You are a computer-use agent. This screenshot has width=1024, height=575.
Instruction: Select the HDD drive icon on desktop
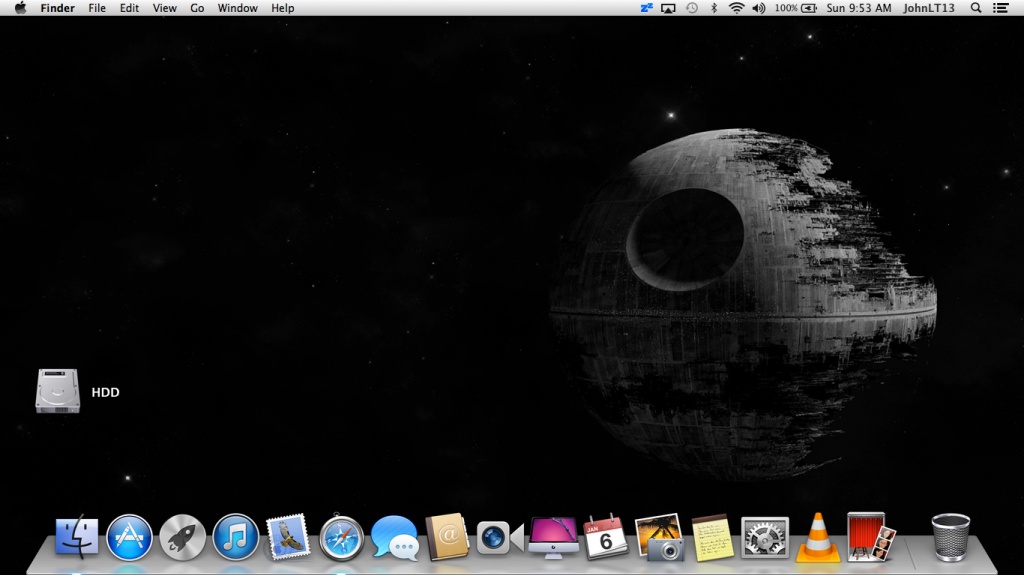(x=57, y=391)
